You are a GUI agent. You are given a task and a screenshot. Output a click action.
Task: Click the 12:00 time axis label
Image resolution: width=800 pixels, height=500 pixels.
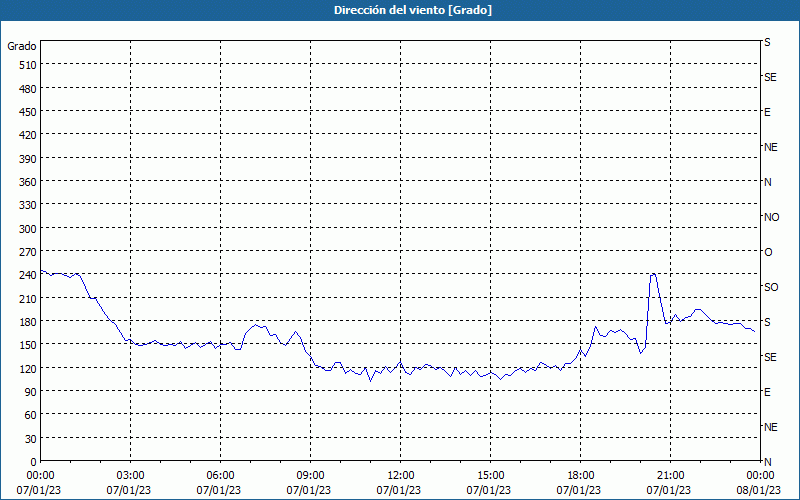[x=401, y=476]
